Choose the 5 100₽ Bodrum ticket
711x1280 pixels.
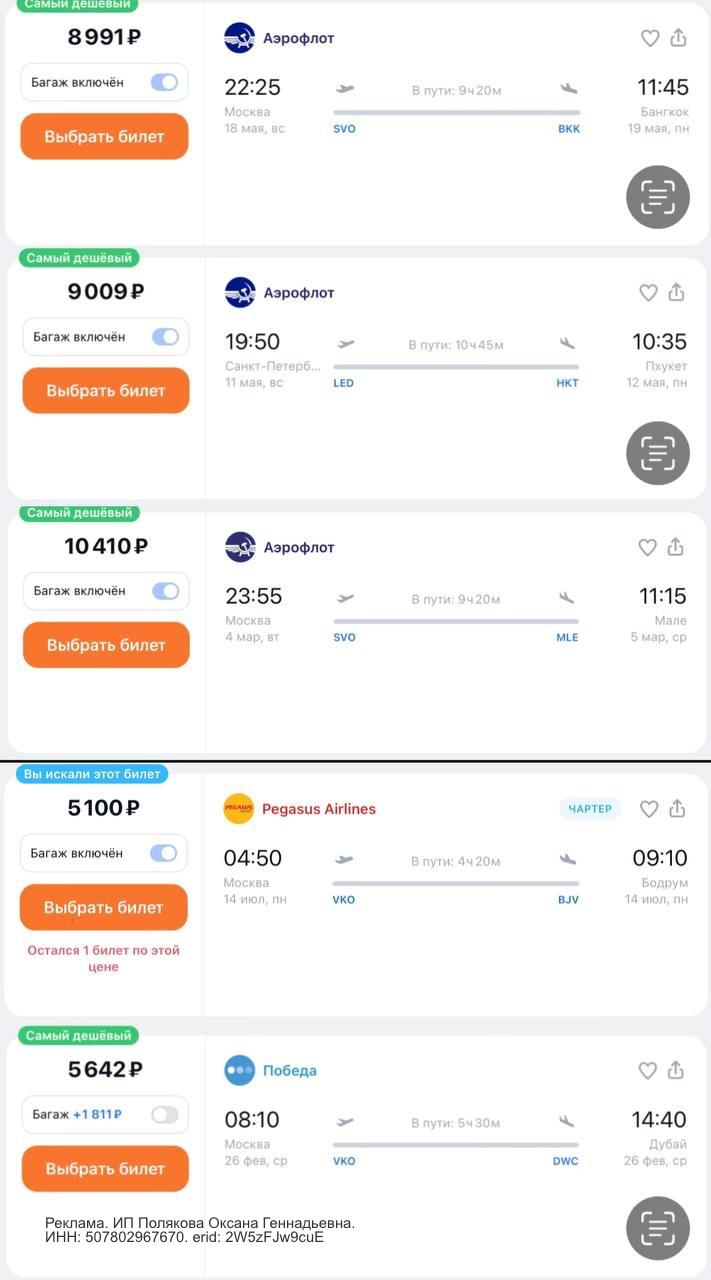point(104,907)
